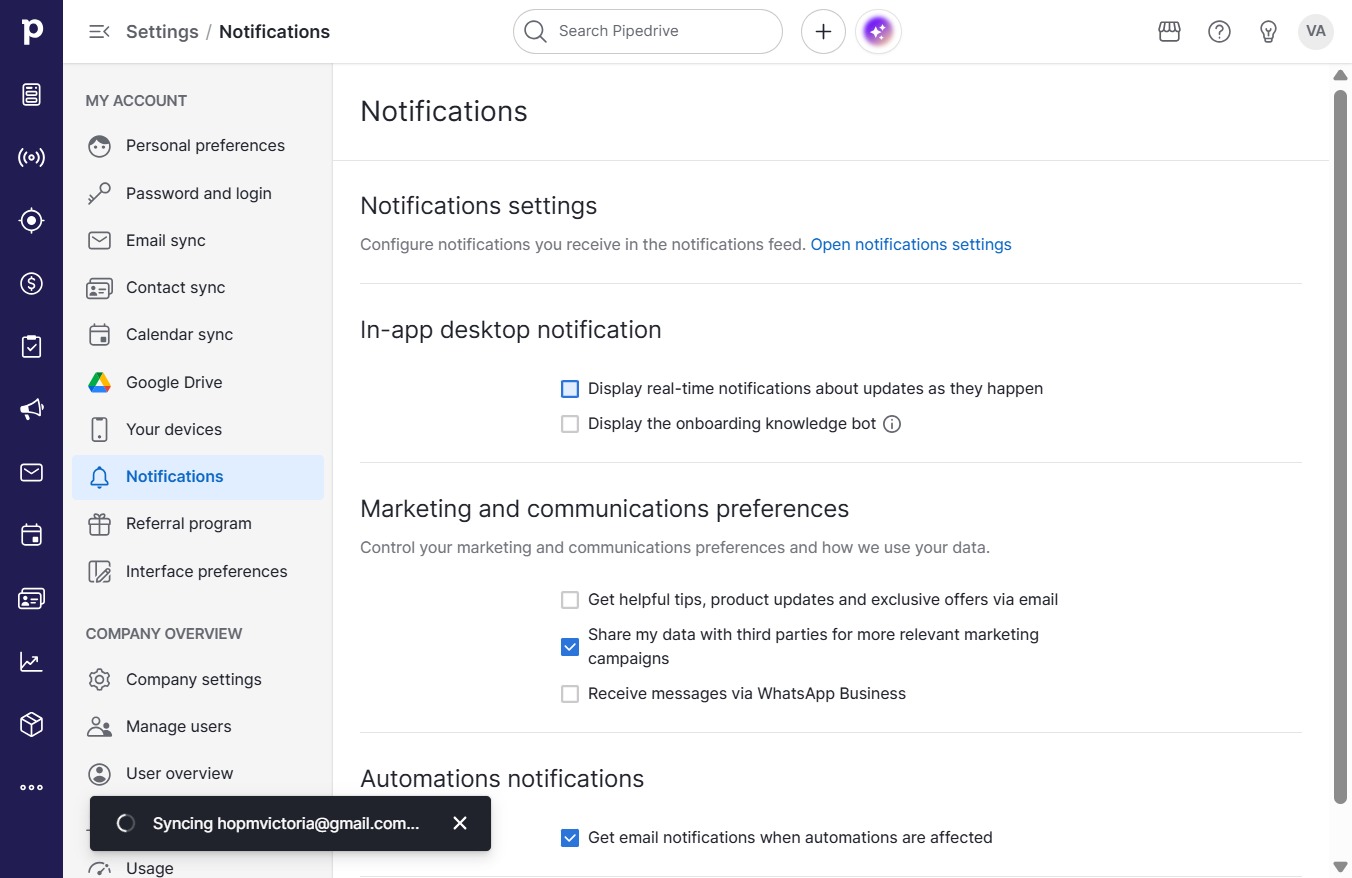Open the Help question mark icon

(x=1219, y=32)
